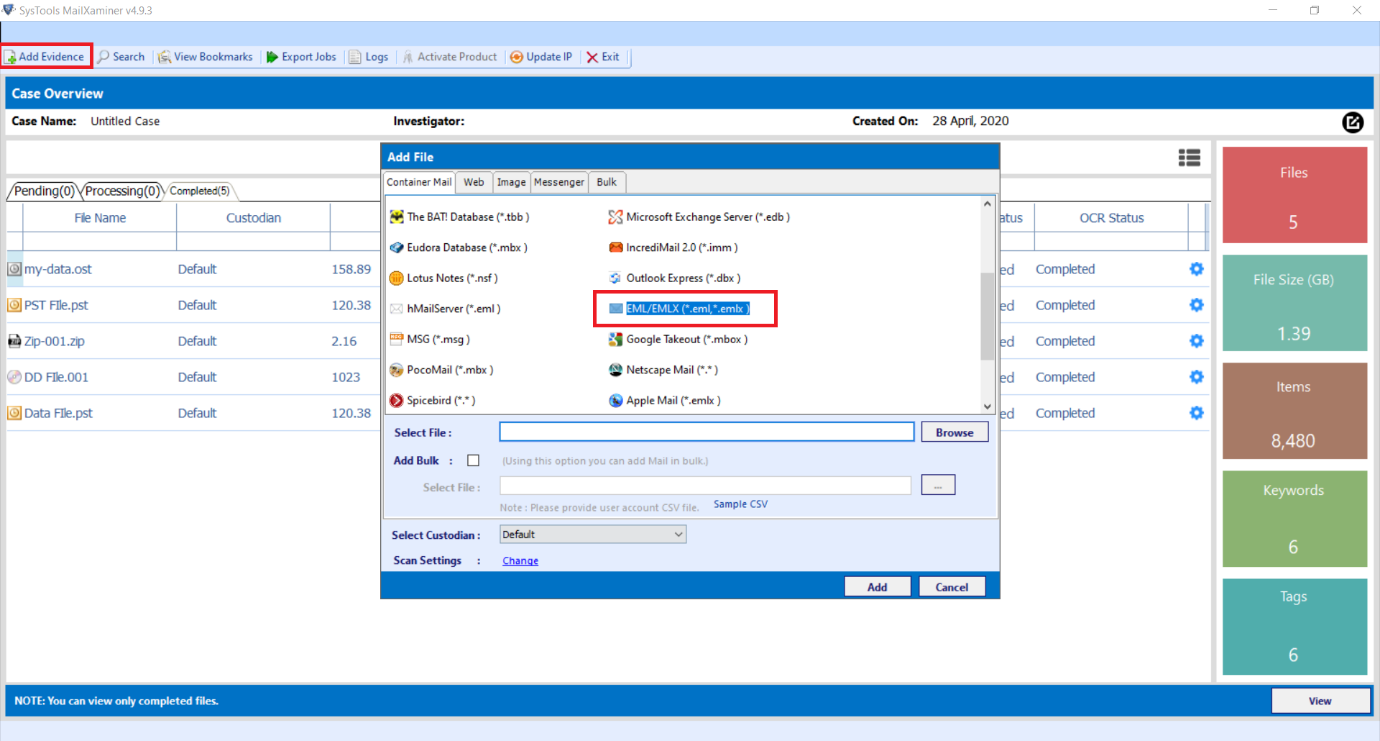The width and height of the screenshot is (1380, 741).
Task: Select IncrediMail 2.0 (*.imm) type
Action: pyautogui.click(x=673, y=247)
